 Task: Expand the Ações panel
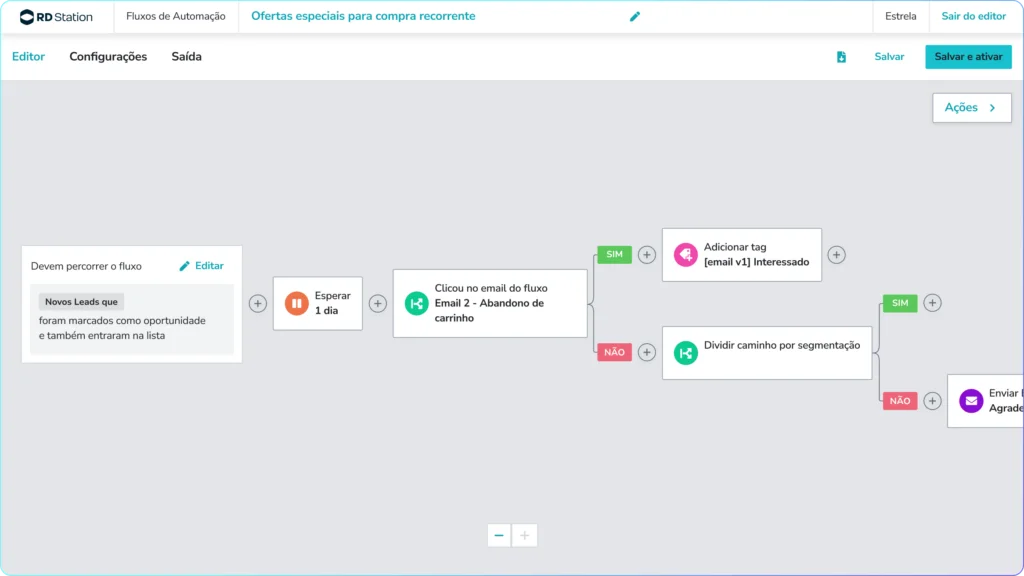[x=972, y=108]
